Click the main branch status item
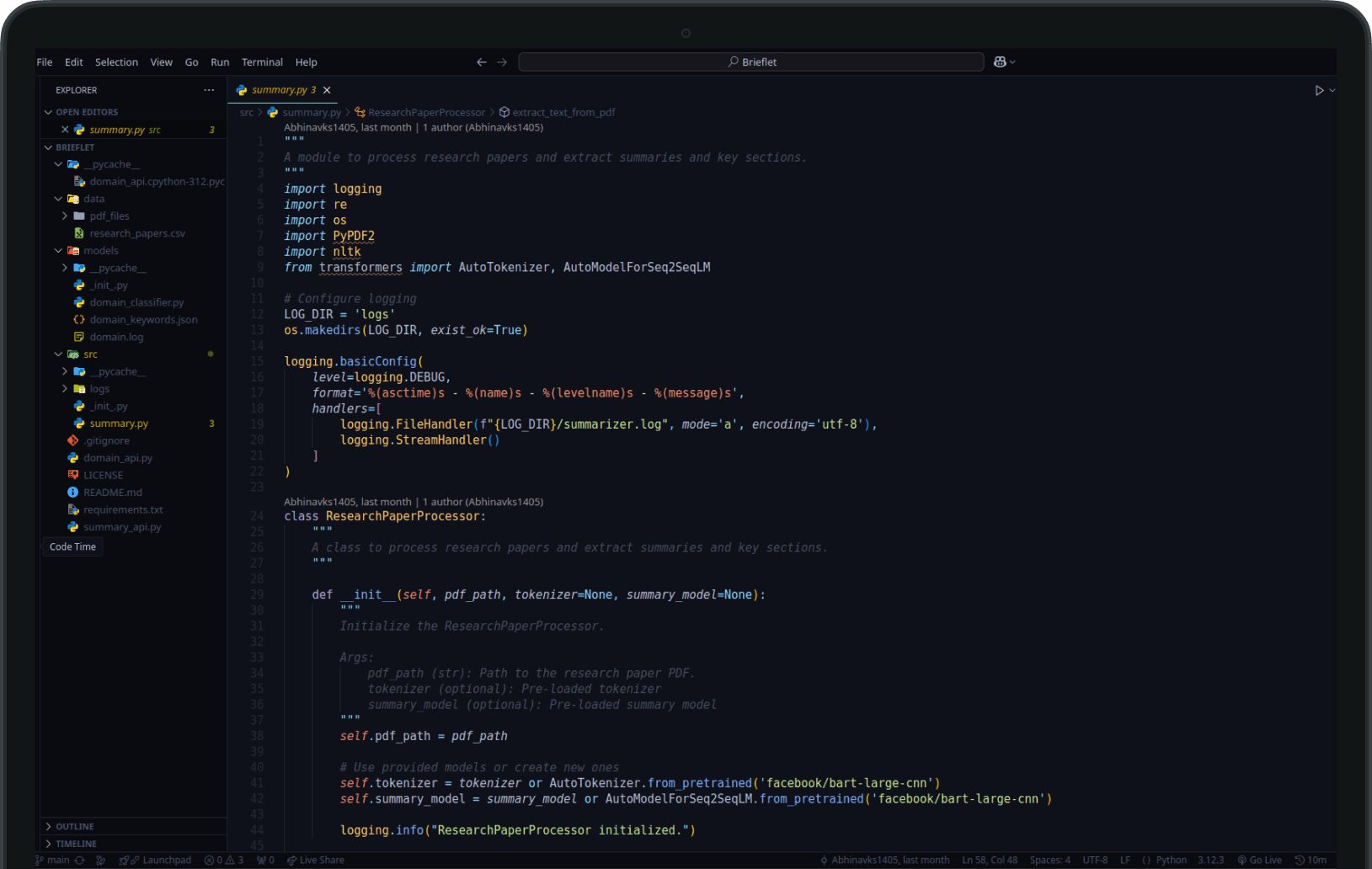This screenshot has width=1372, height=869. [x=52, y=860]
